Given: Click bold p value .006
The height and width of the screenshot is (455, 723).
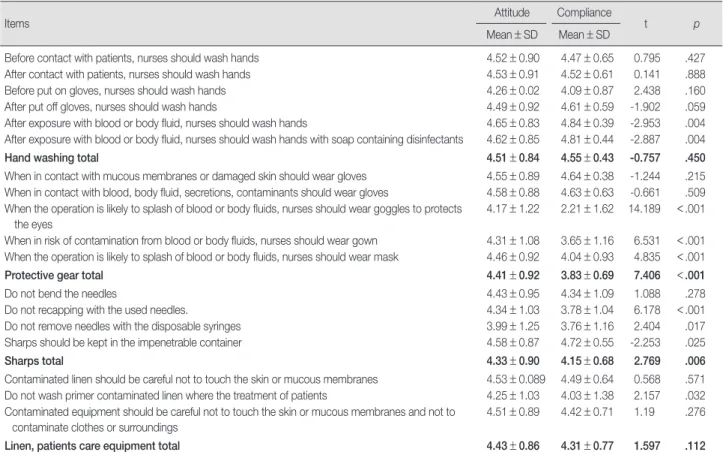Looking at the screenshot, I should click(x=695, y=361).
